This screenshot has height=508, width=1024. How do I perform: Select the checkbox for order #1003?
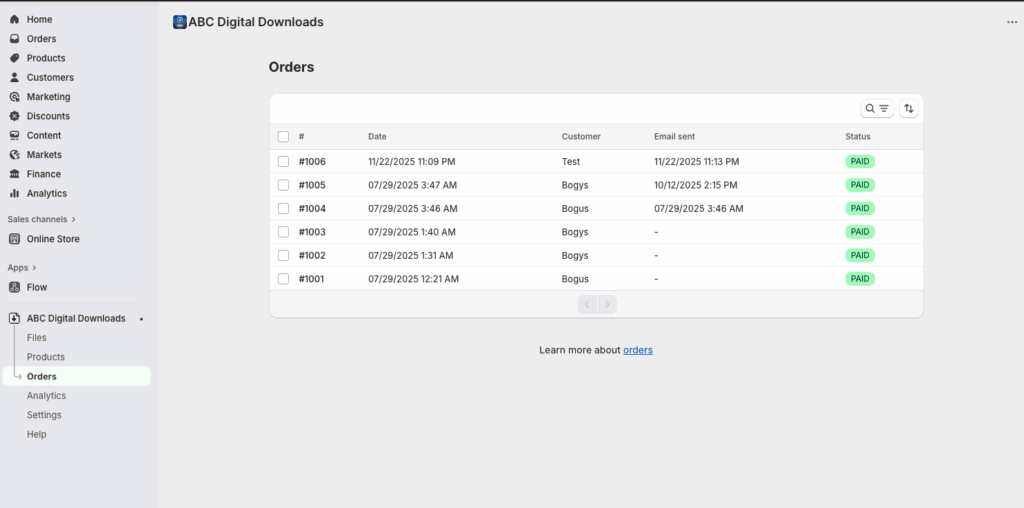point(283,232)
